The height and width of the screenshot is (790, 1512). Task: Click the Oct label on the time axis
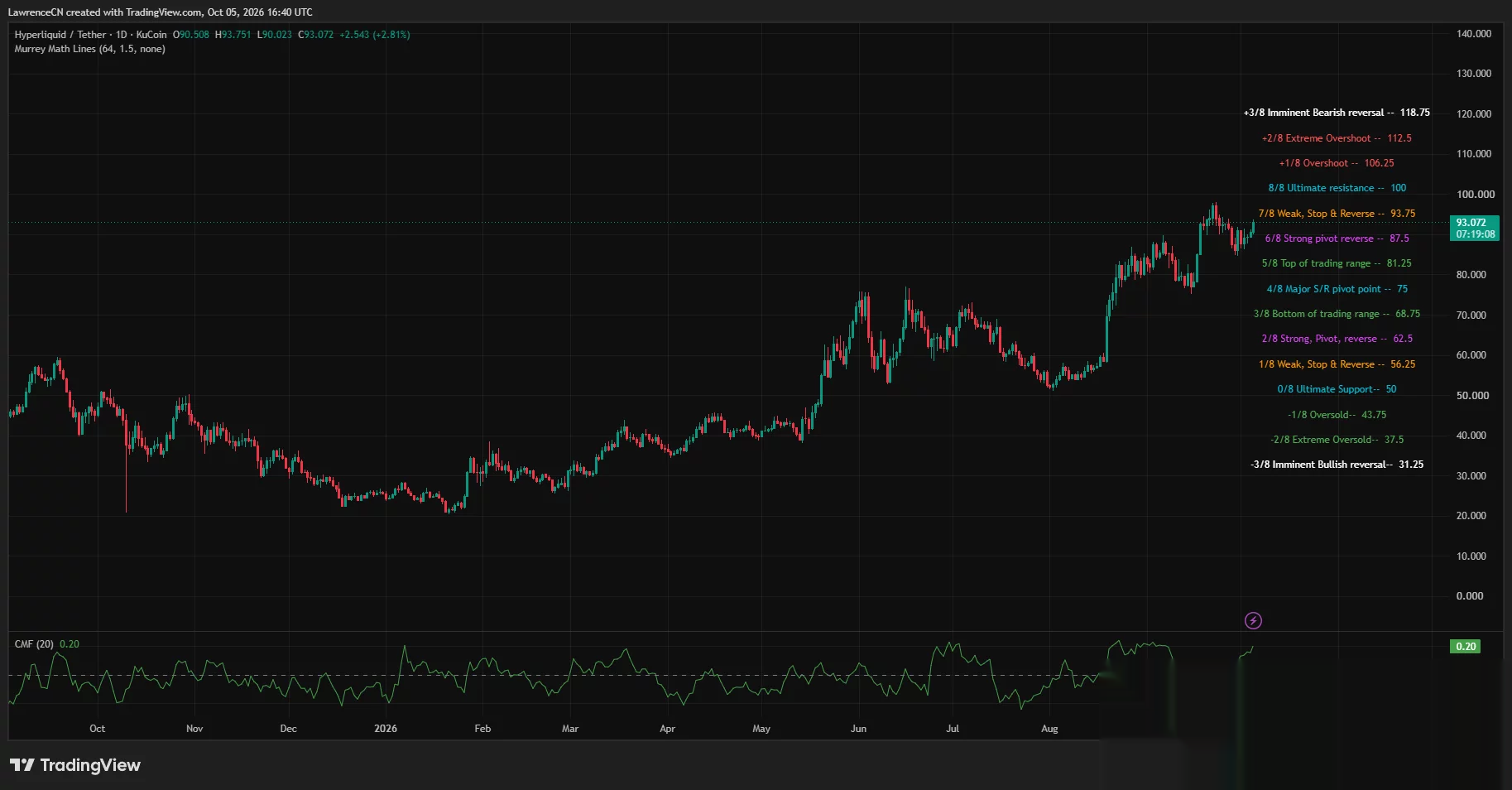[97, 729]
